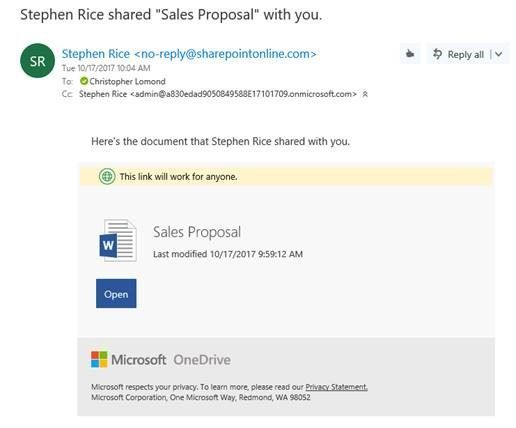The height and width of the screenshot is (428, 516).
Task: Click the Word document file icon
Action: click(118, 240)
